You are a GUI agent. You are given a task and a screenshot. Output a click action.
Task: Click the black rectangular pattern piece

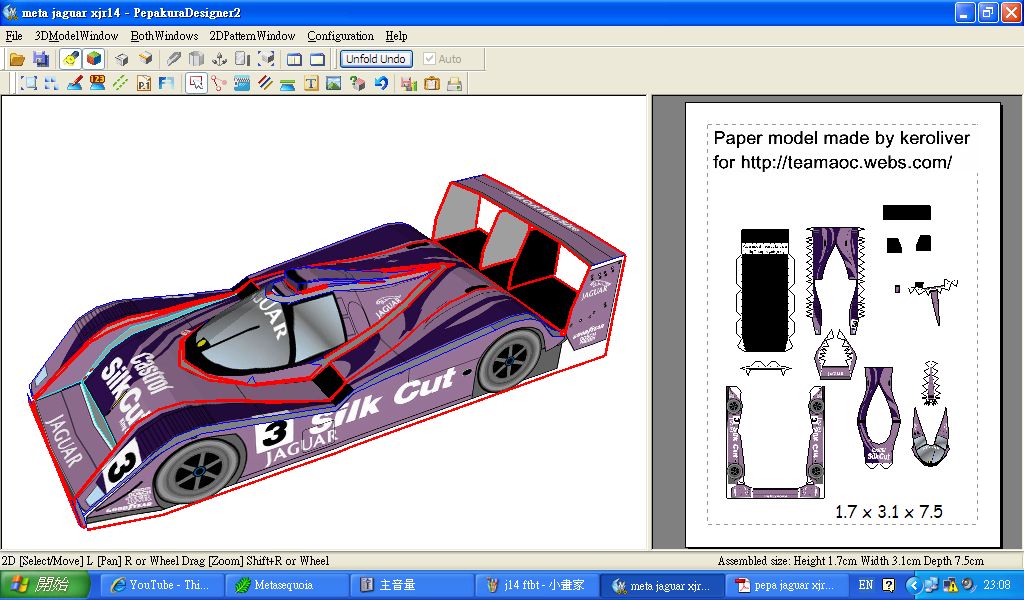[x=906, y=212]
